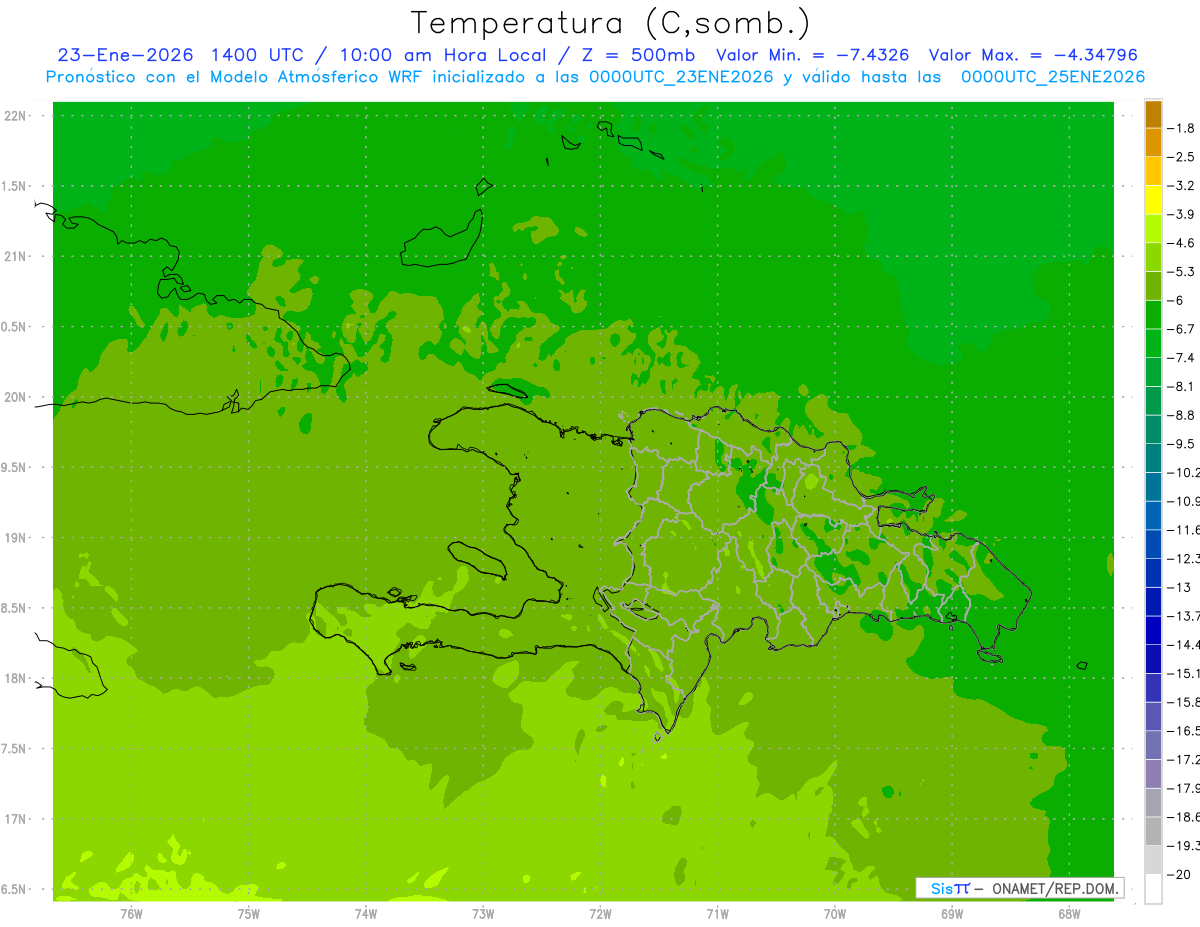The width and height of the screenshot is (1200, 927).
Task: Click the legend value '-8.1'
Action: click(1181, 387)
